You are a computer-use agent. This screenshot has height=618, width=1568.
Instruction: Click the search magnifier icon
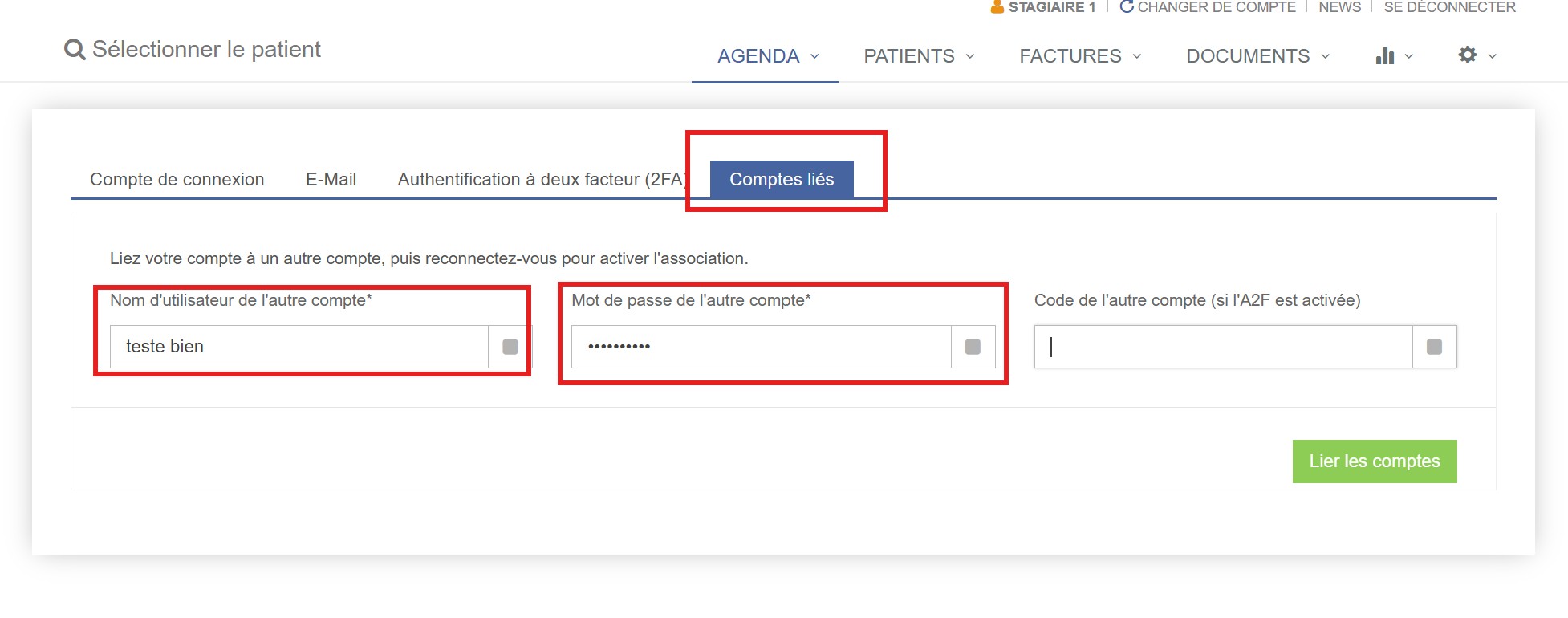[75, 50]
